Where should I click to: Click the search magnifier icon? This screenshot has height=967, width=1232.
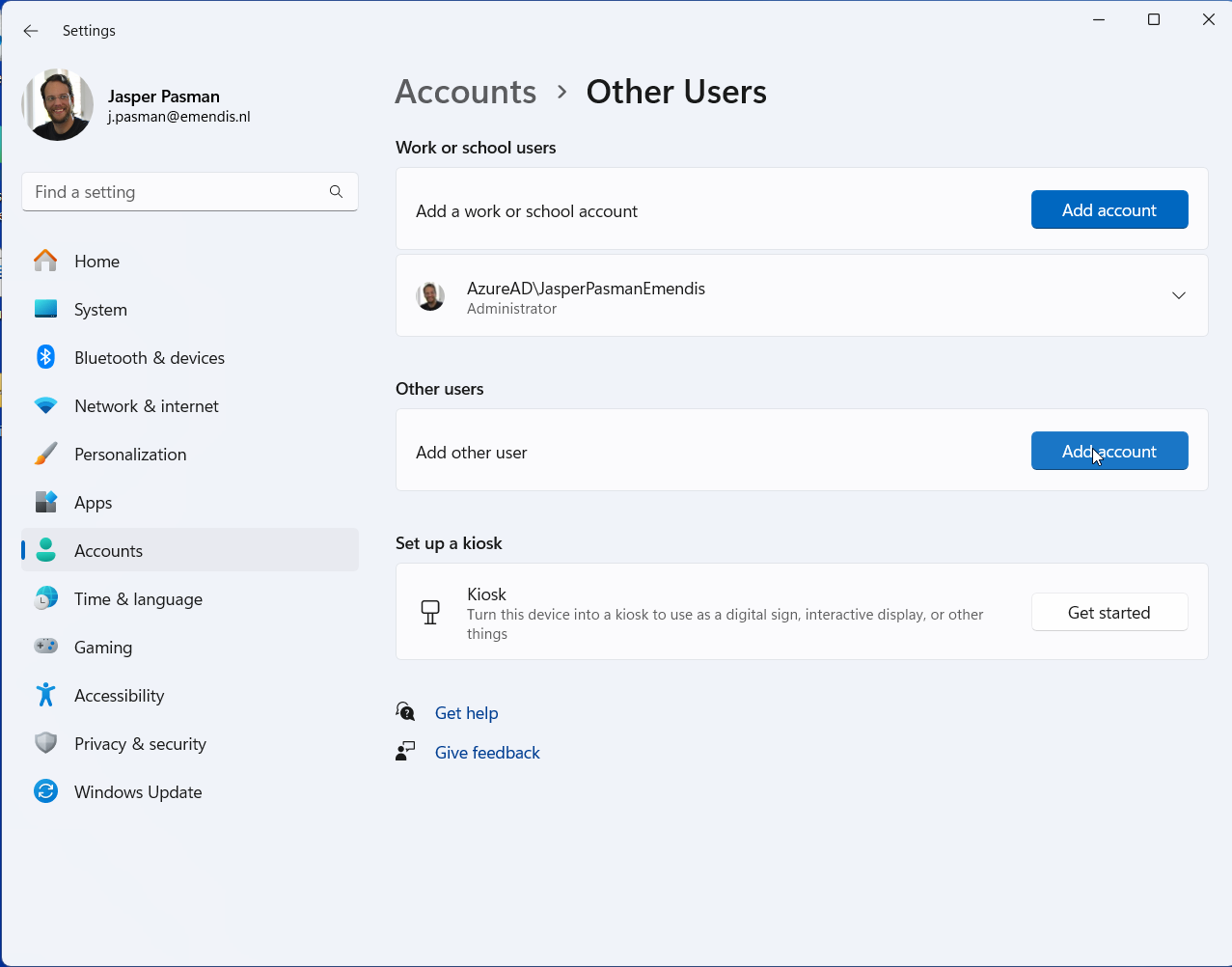(x=336, y=192)
